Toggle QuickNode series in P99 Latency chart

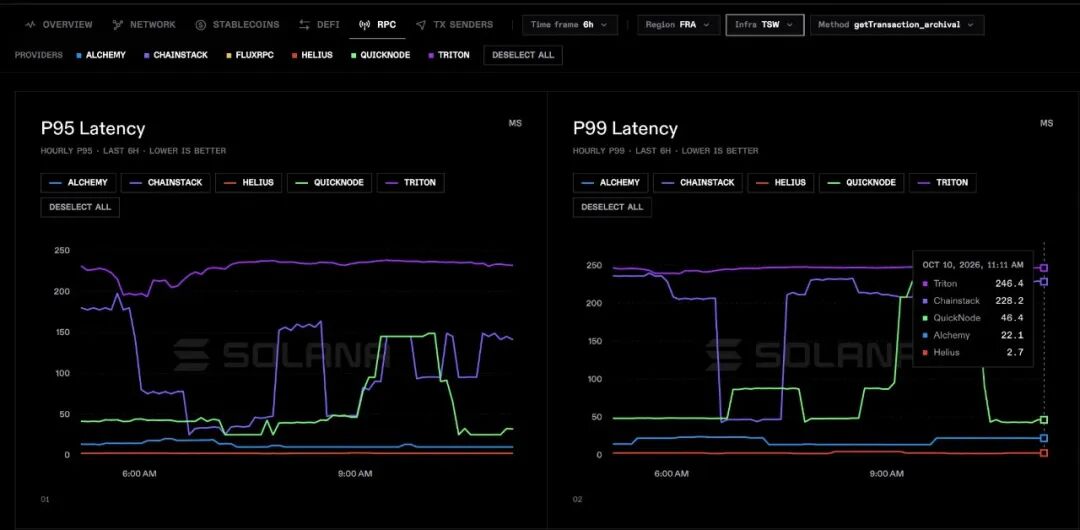862,183
